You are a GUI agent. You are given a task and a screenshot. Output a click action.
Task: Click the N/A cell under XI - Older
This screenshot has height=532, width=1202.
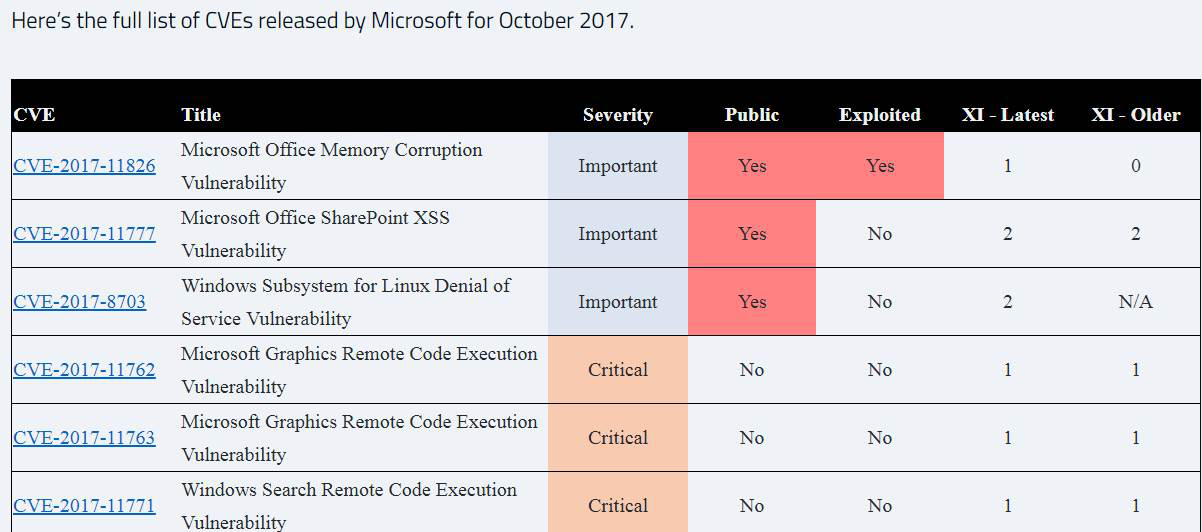click(1135, 302)
